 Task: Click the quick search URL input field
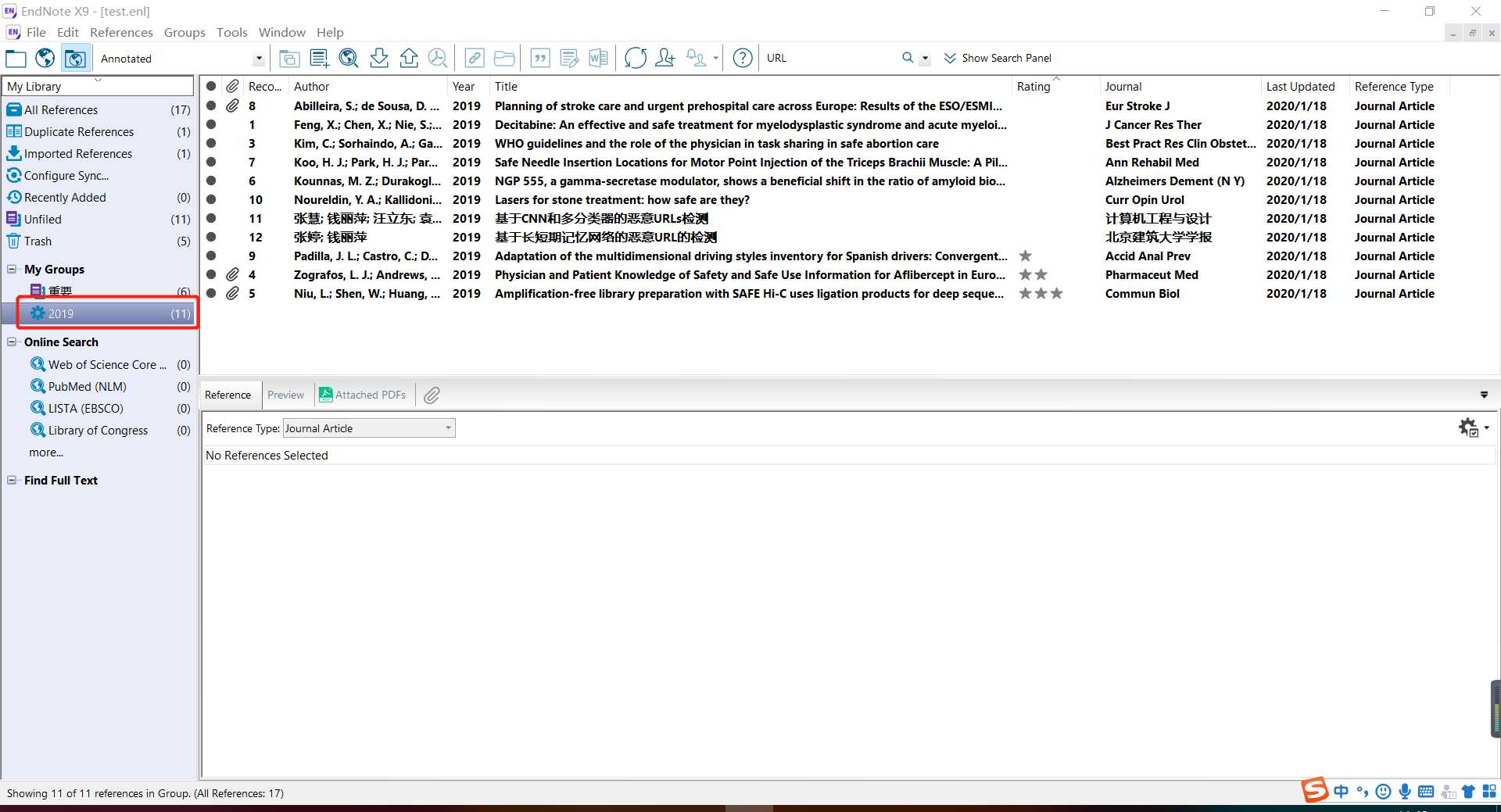(829, 58)
